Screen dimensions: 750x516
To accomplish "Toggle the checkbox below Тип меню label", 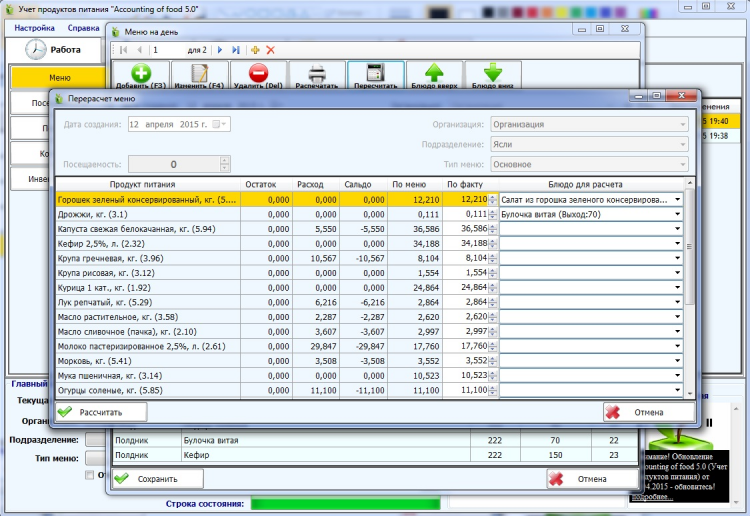I will [91, 475].
